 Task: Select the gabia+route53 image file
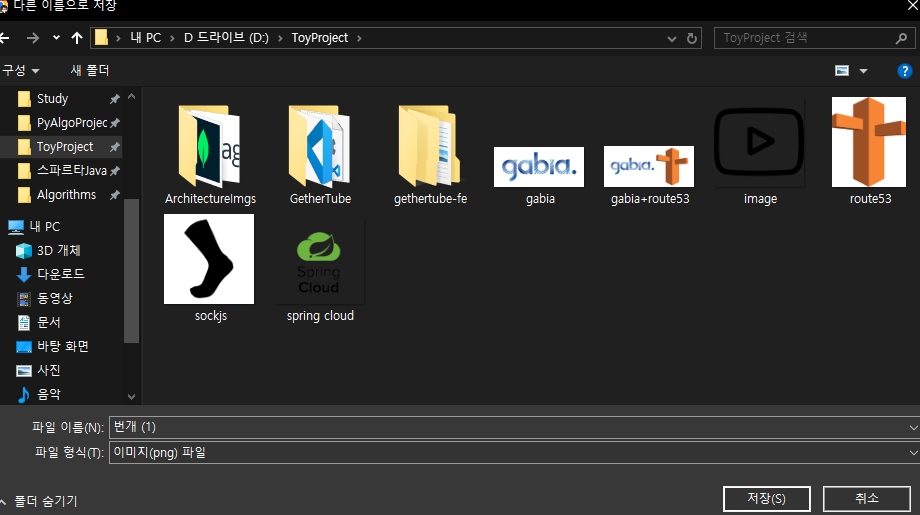point(650,175)
